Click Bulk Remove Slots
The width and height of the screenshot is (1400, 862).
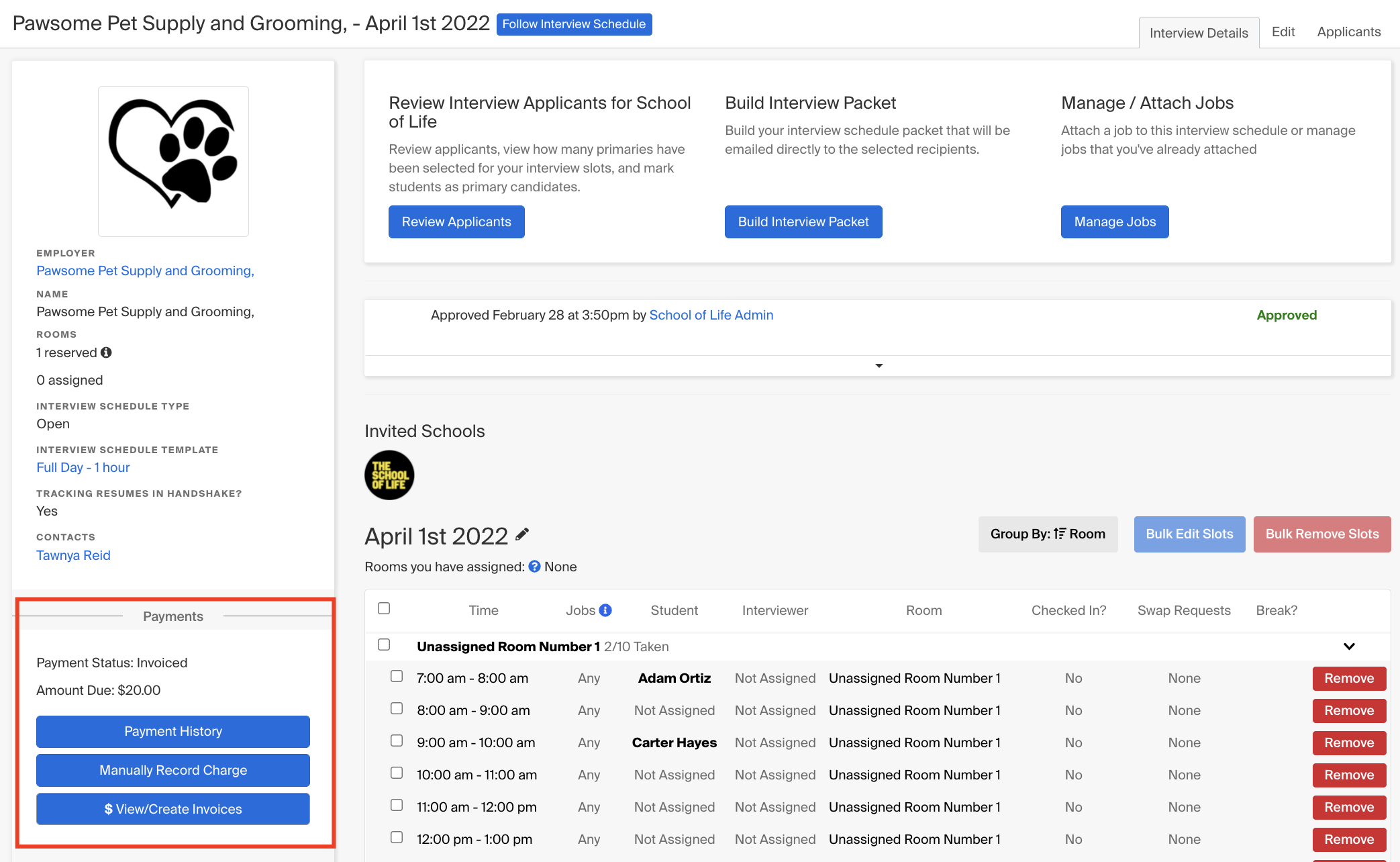1322,534
